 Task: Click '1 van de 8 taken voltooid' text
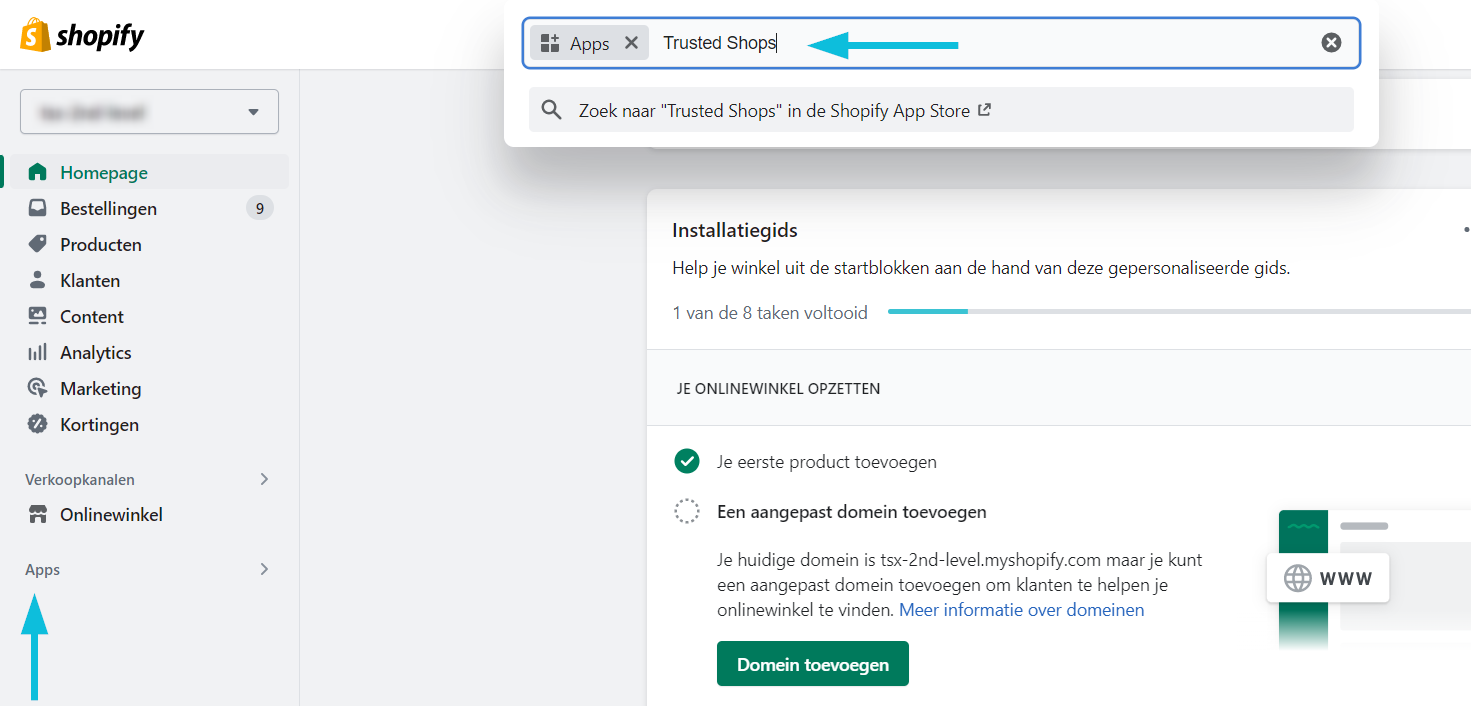pos(770,313)
